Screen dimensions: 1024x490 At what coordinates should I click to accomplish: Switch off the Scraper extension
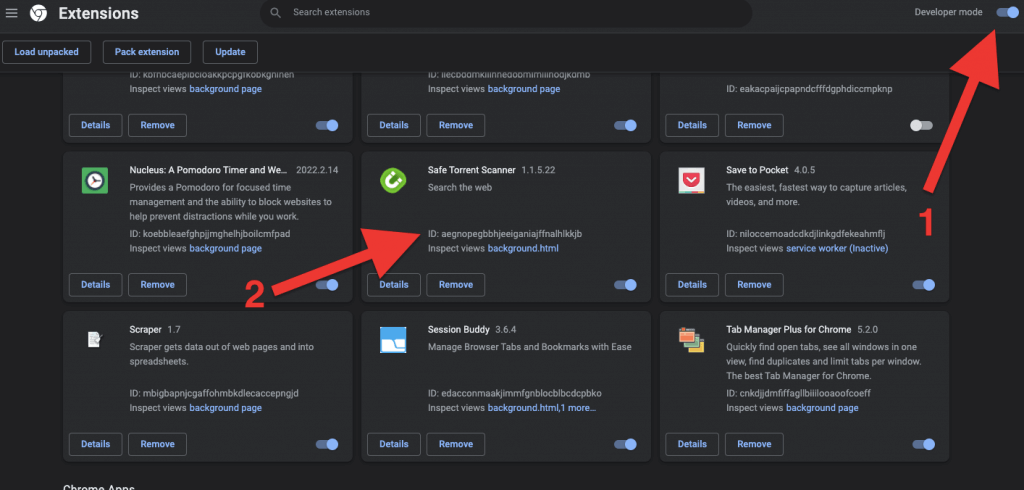click(327, 444)
